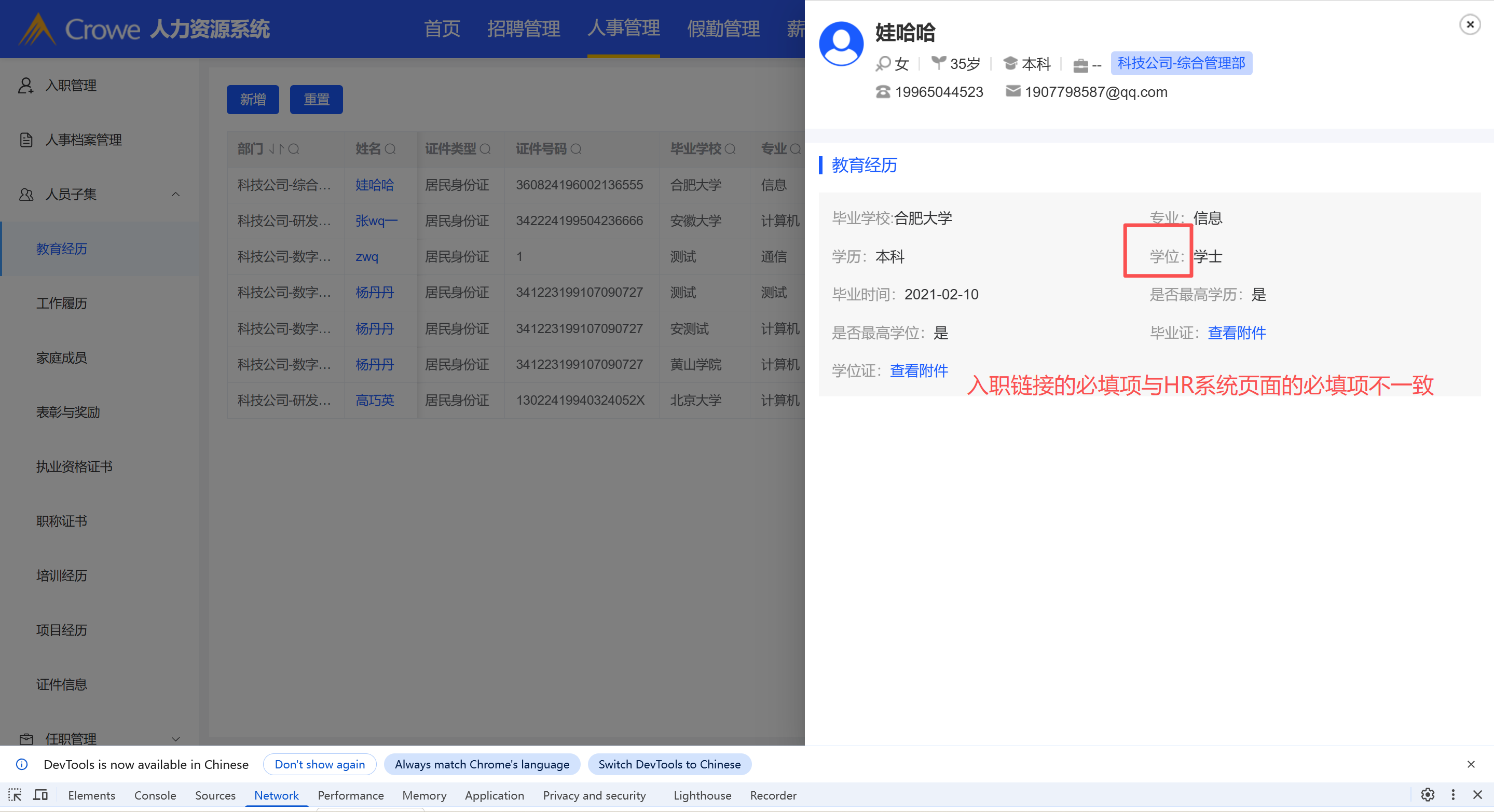Click search icon in 证件类型 column header
The height and width of the screenshot is (812, 1494).
click(485, 149)
